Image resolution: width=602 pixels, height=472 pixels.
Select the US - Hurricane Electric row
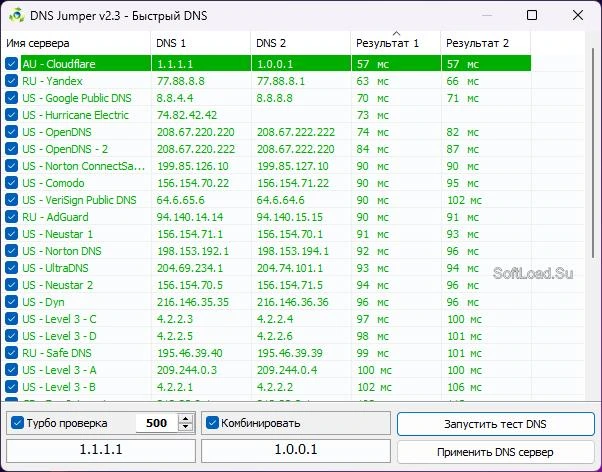tap(268, 115)
